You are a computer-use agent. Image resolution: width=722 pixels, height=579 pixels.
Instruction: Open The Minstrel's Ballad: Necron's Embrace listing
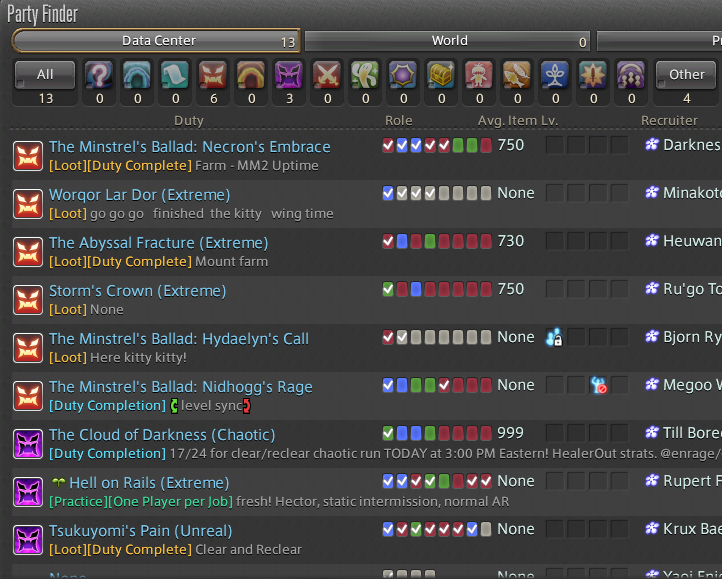[190, 146]
